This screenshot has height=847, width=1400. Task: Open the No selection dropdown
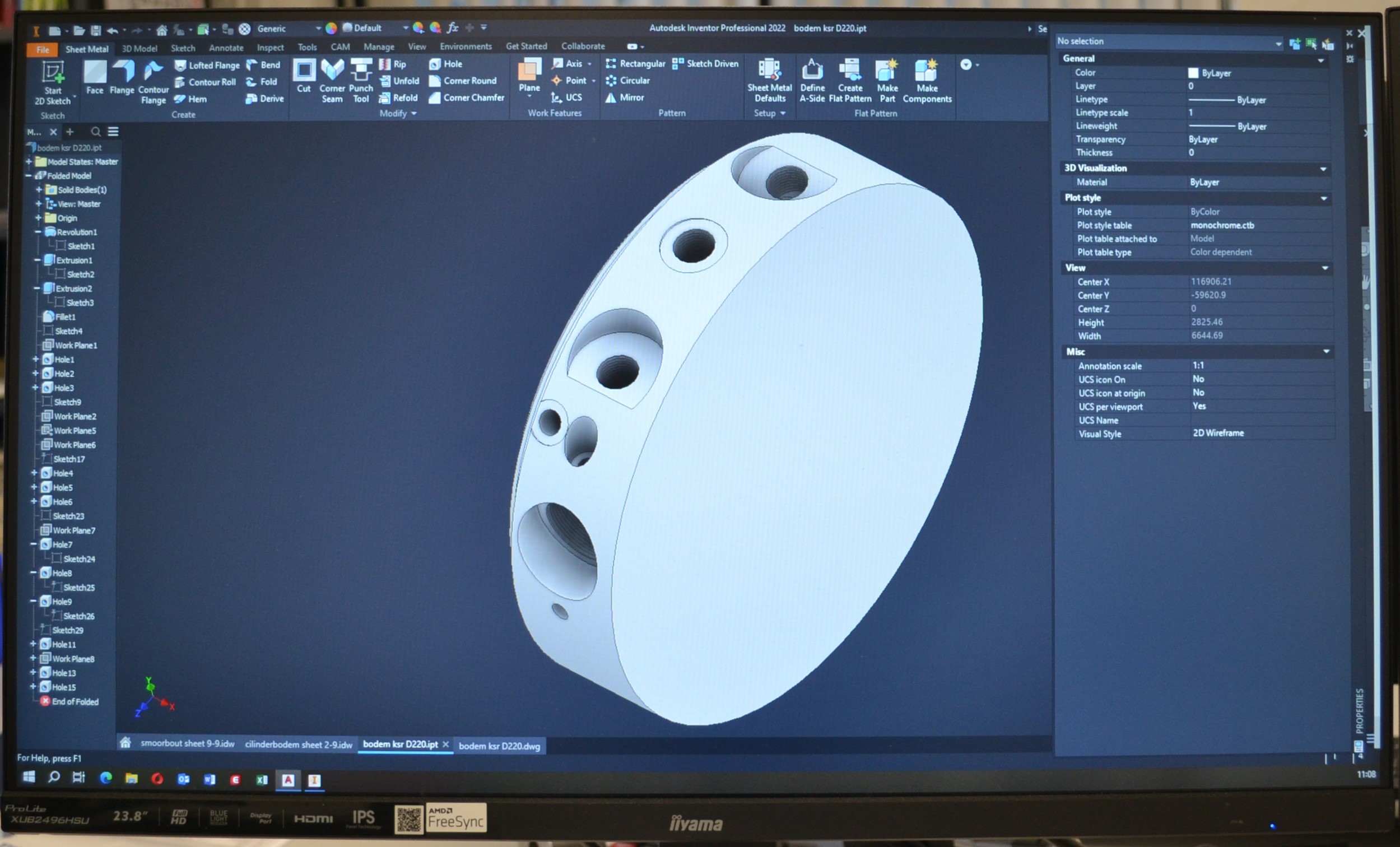coord(1277,43)
